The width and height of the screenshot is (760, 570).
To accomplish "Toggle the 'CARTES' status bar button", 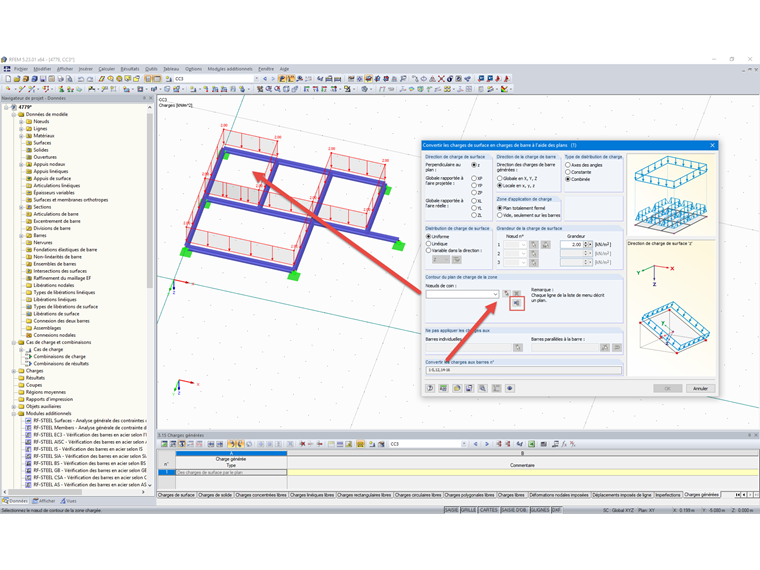I will [x=489, y=510].
